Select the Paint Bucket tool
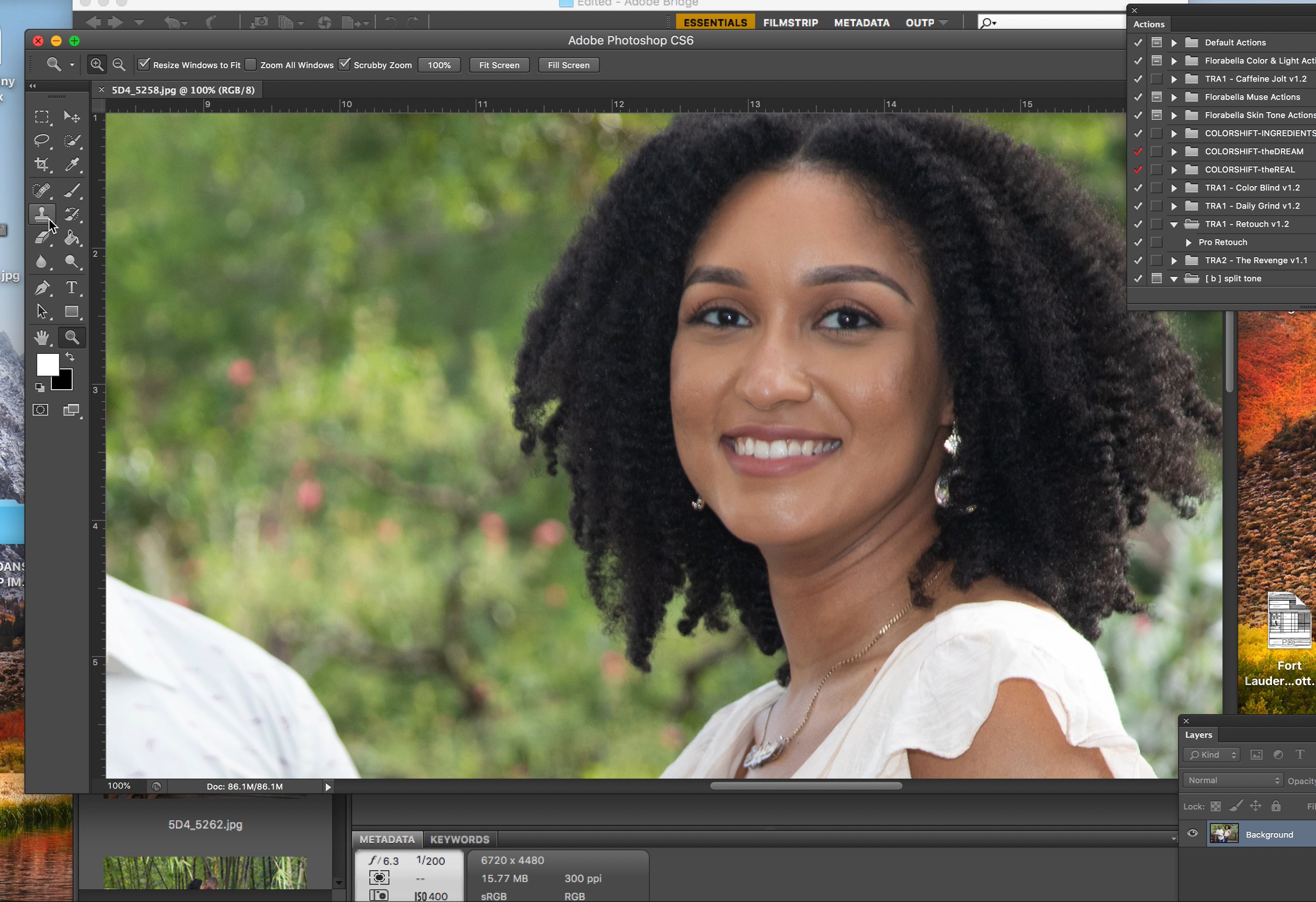The image size is (1316, 902). 72,238
